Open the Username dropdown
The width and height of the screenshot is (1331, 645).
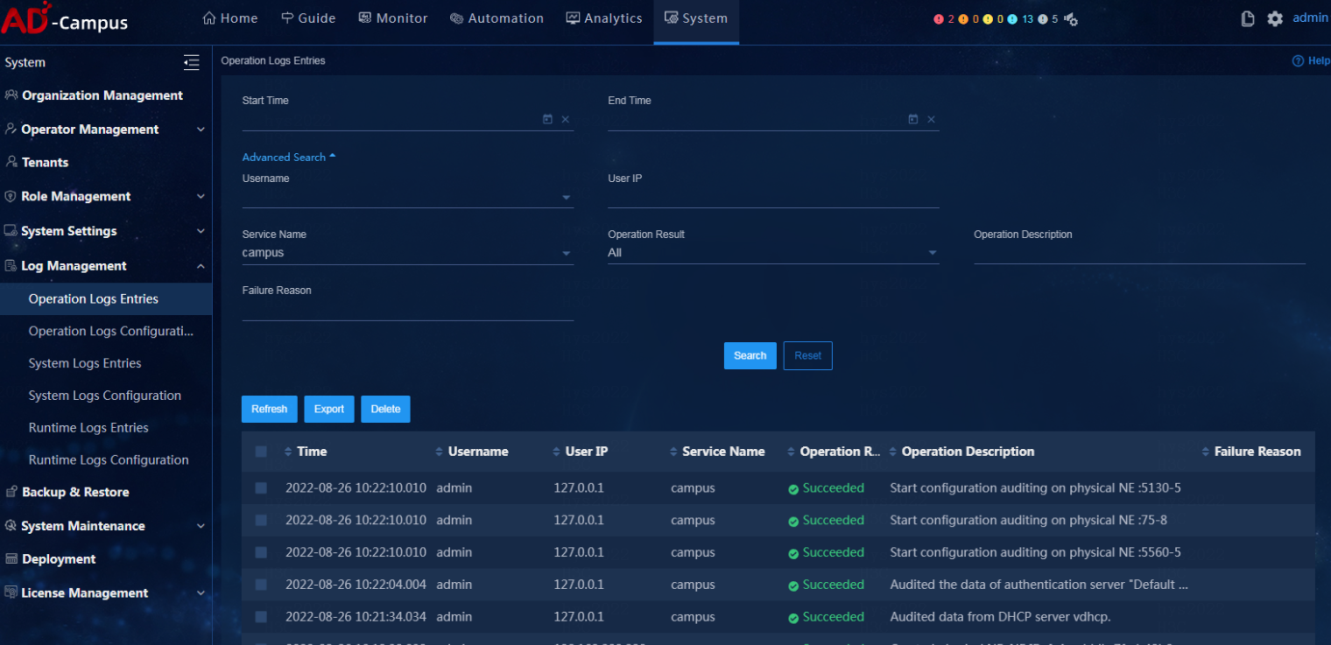point(407,197)
